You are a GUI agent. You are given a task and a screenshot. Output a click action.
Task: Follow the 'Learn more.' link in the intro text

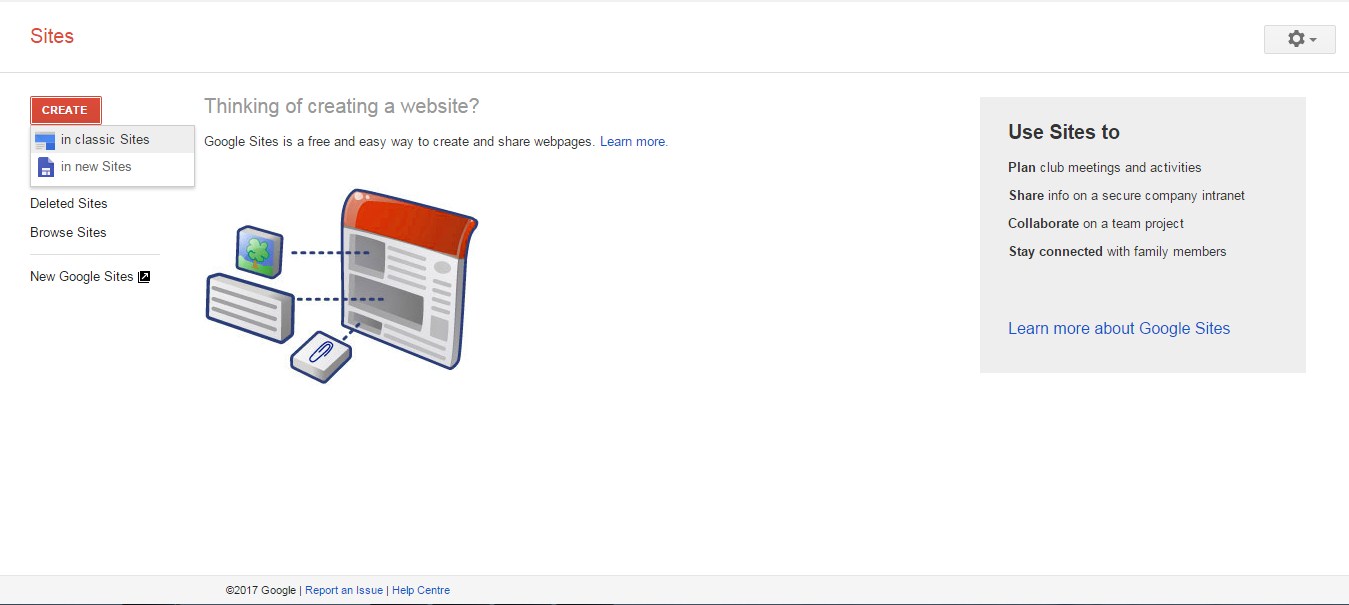634,142
